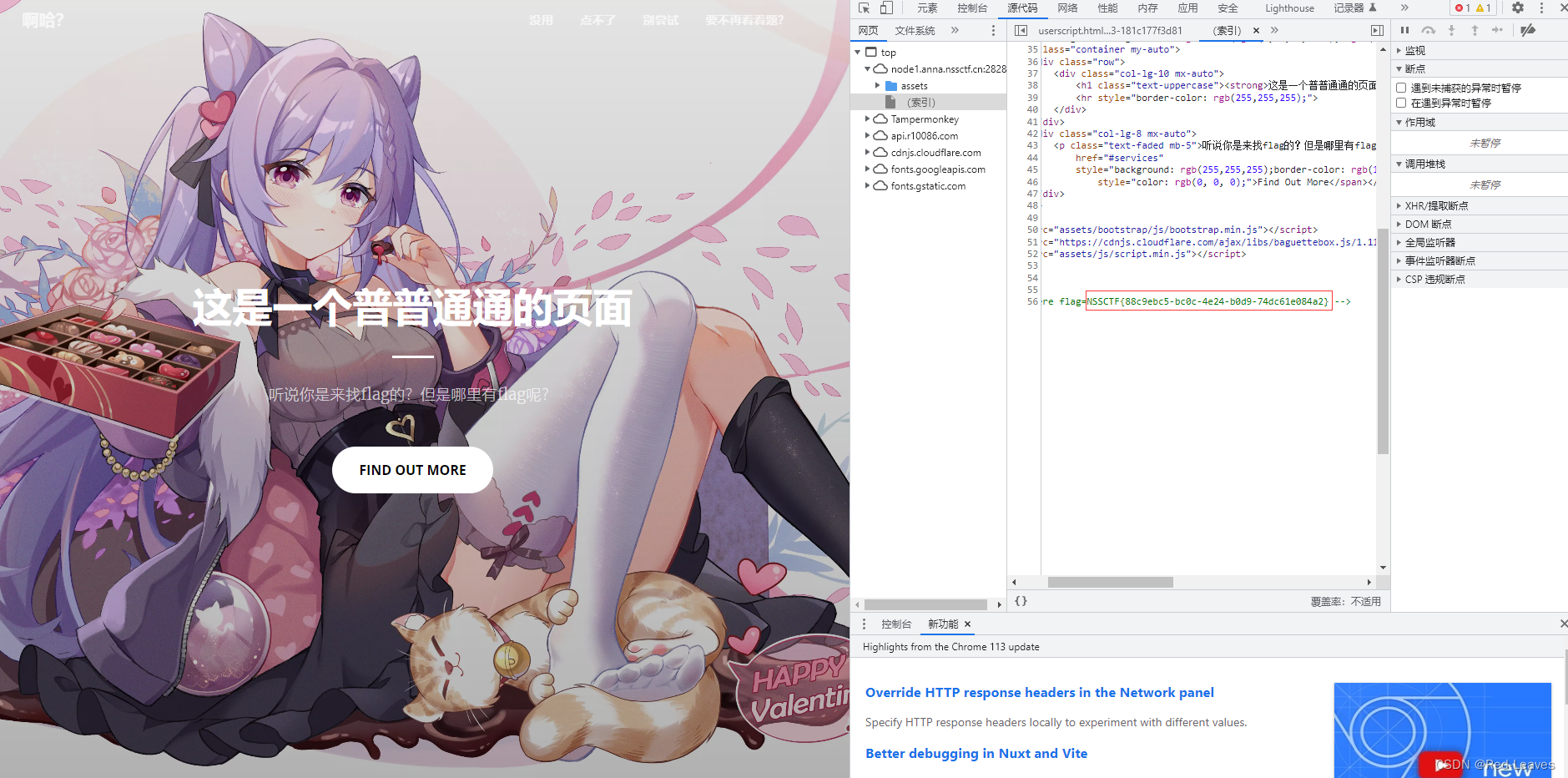Show more navigator tabs chevron
Screen dimensions: 1568x778
(x=955, y=30)
